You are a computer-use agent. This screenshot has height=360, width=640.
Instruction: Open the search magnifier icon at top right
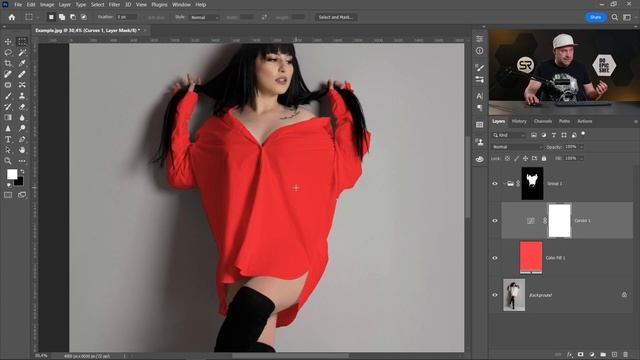coord(615,17)
